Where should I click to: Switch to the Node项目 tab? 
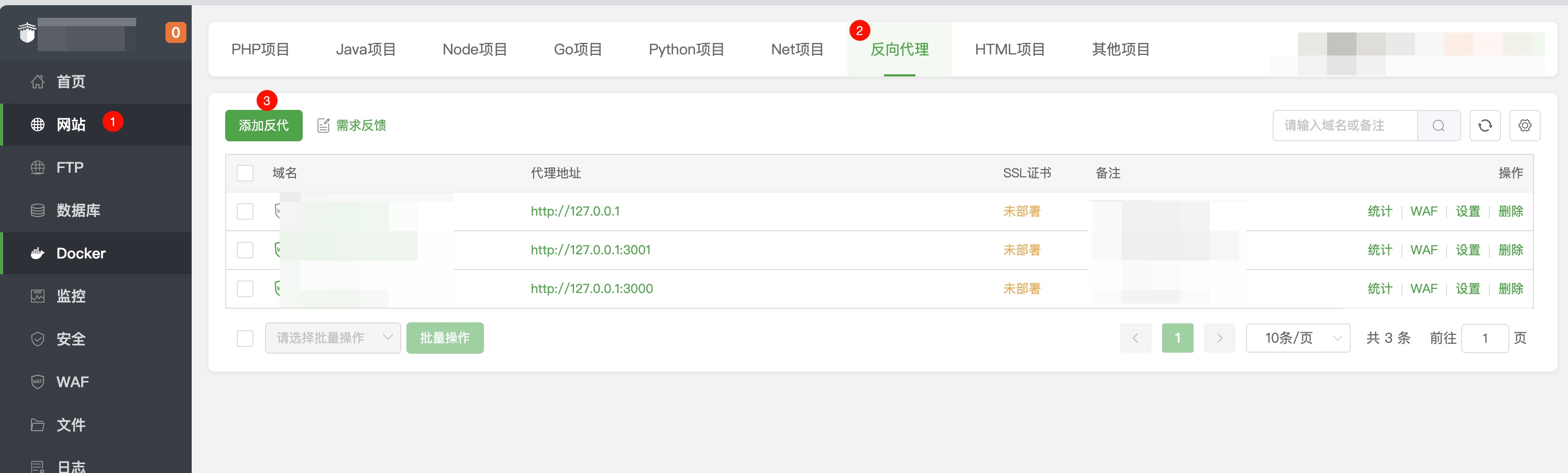(475, 49)
